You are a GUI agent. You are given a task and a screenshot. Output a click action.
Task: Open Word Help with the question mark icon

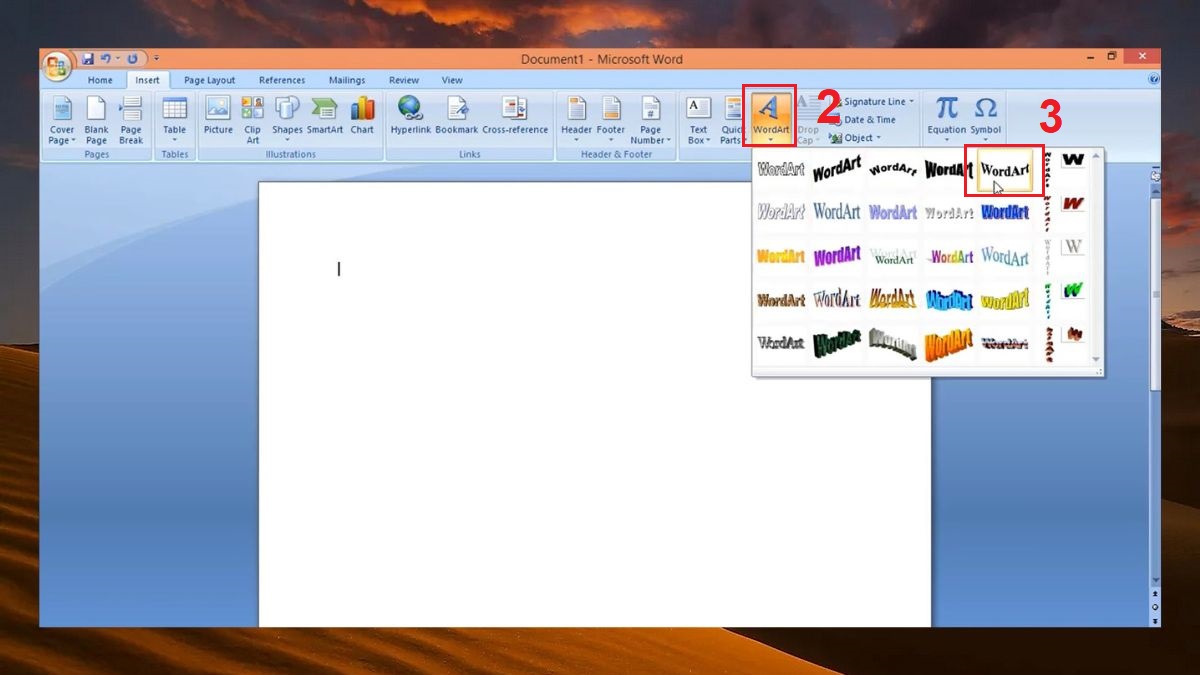pos(1154,79)
